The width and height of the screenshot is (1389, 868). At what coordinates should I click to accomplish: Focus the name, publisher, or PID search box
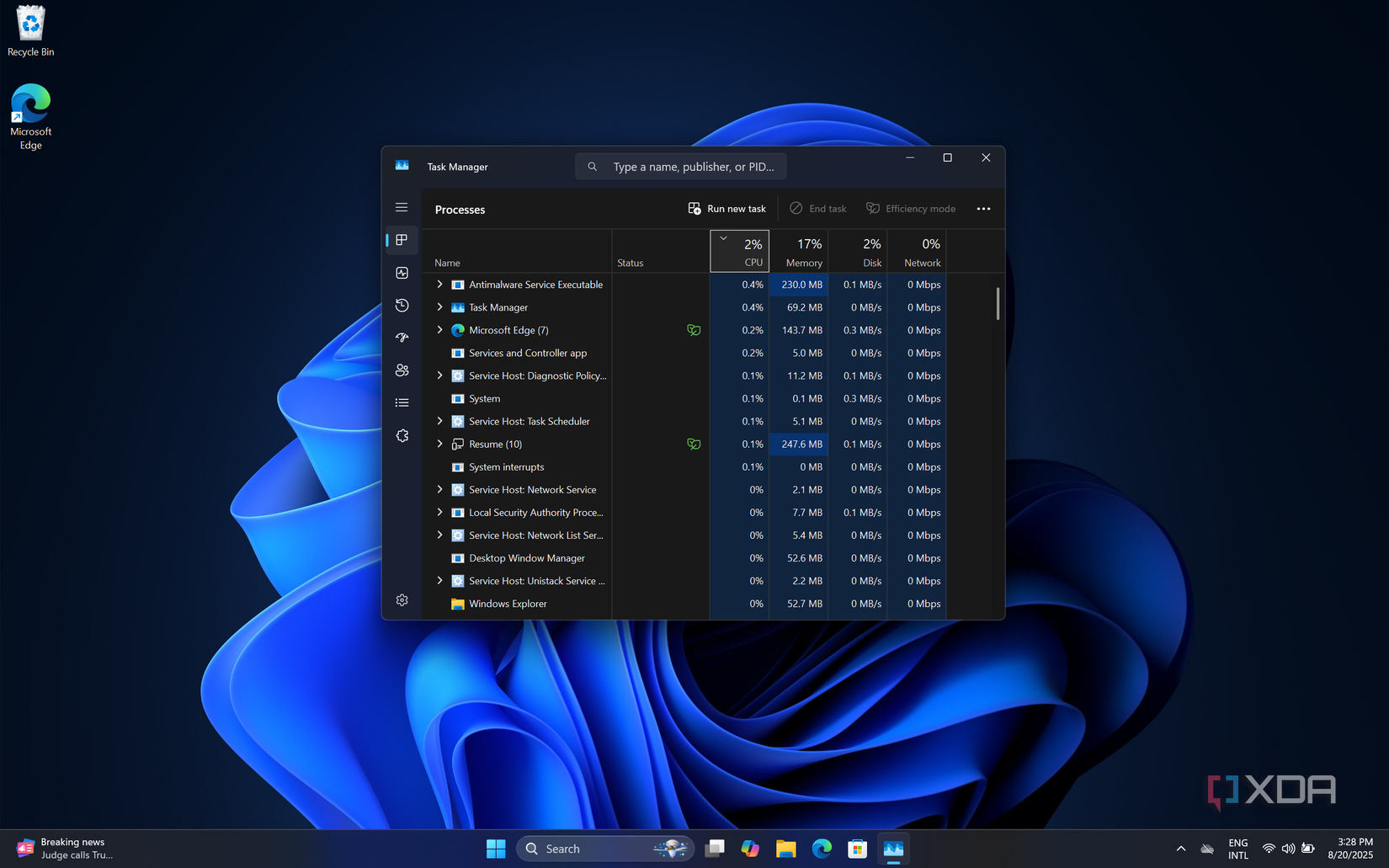coord(681,167)
